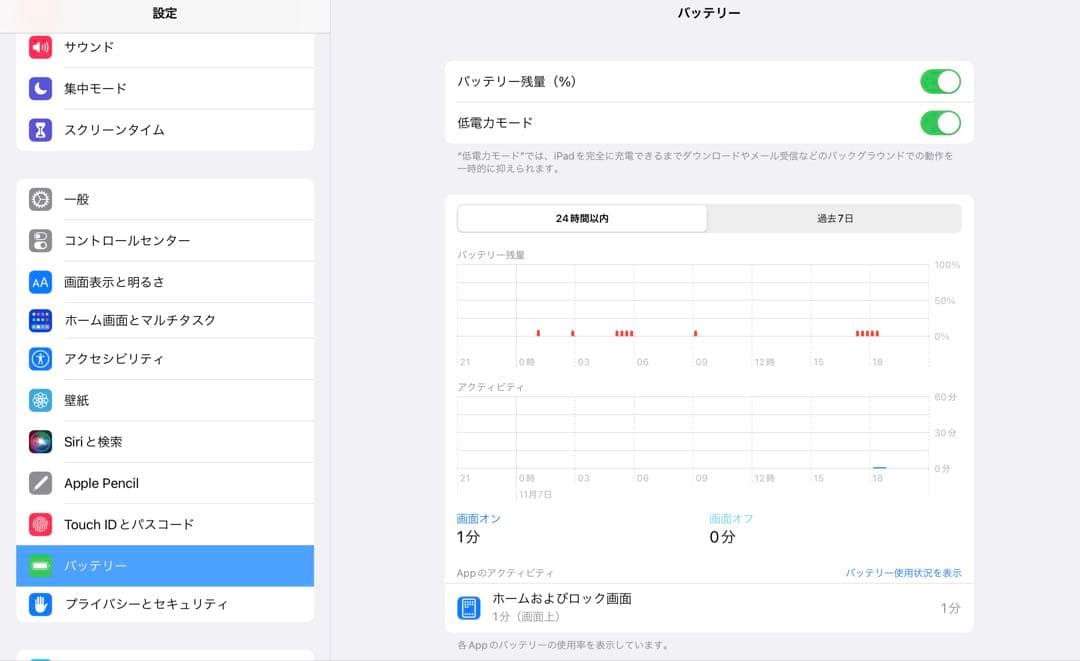Switch to the 過去7日 tab
The image size is (1080, 661).
coord(834,218)
